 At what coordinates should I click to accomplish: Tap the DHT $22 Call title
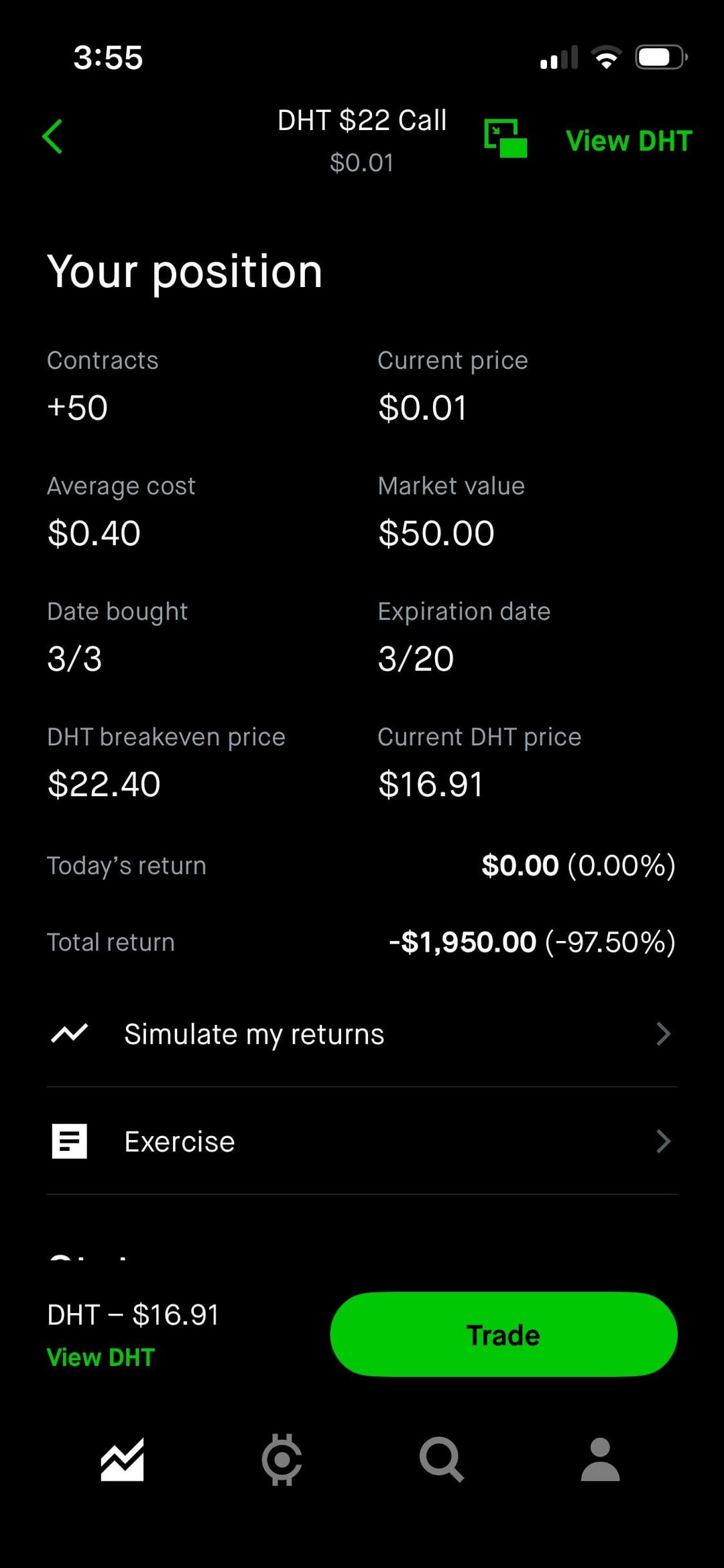point(362,121)
